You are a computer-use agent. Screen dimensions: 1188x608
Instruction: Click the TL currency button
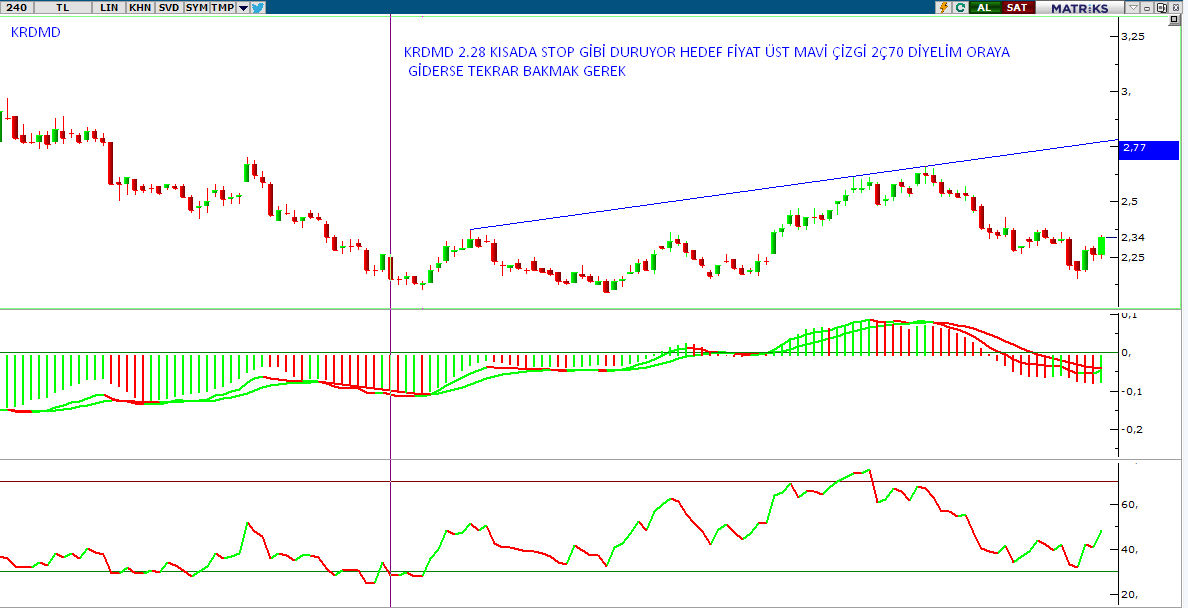[x=62, y=8]
